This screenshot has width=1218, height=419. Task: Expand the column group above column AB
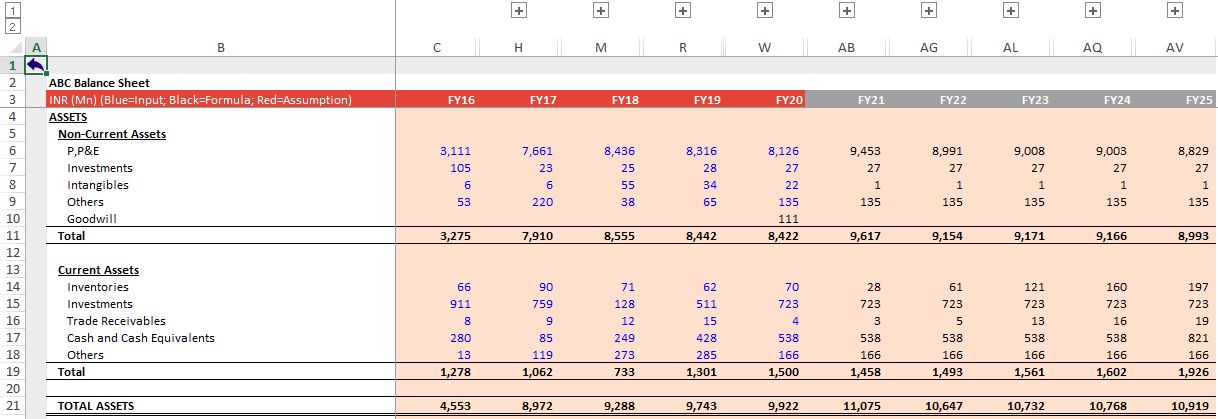pos(846,10)
